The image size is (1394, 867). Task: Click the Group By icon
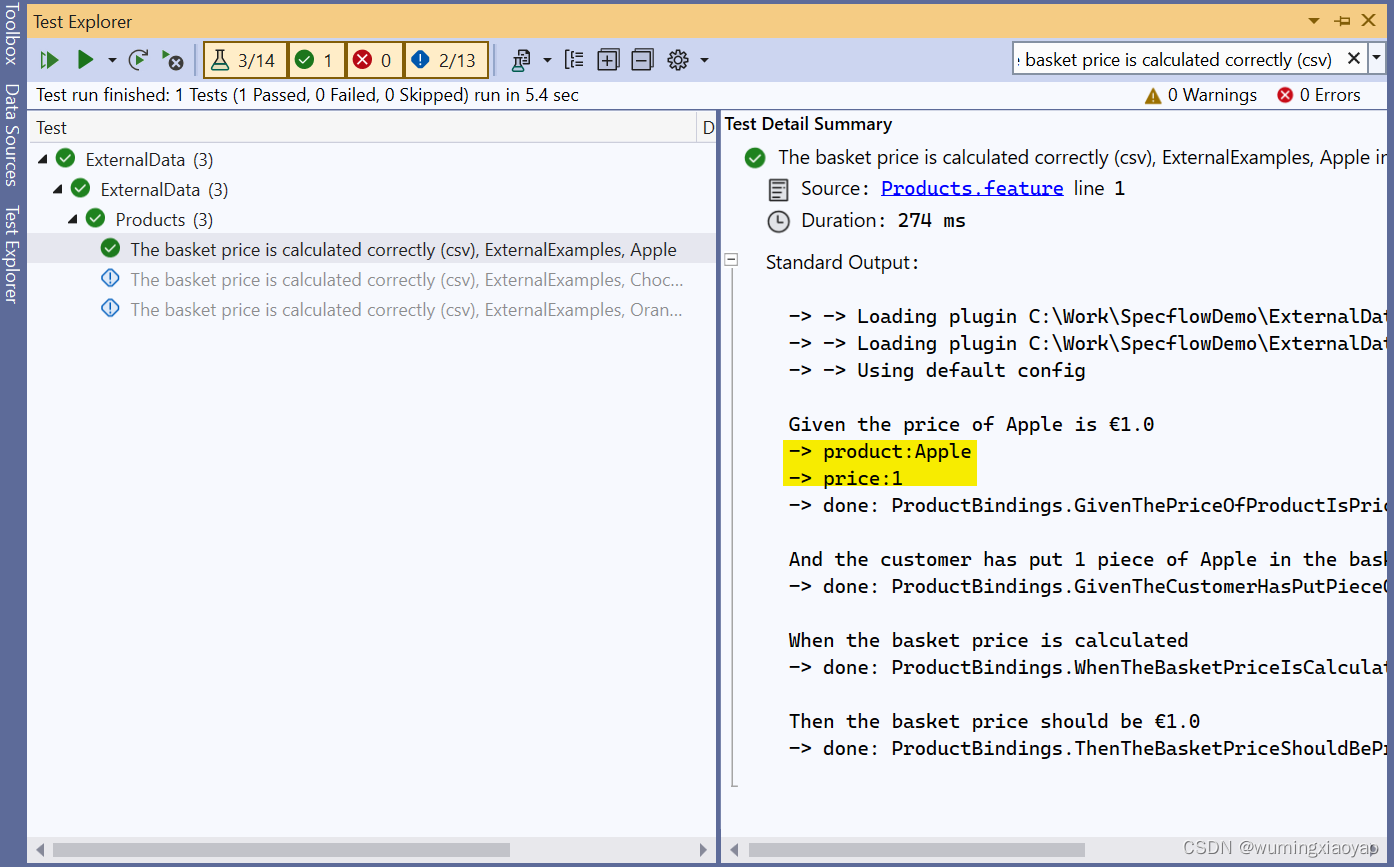pyautogui.click(x=574, y=60)
